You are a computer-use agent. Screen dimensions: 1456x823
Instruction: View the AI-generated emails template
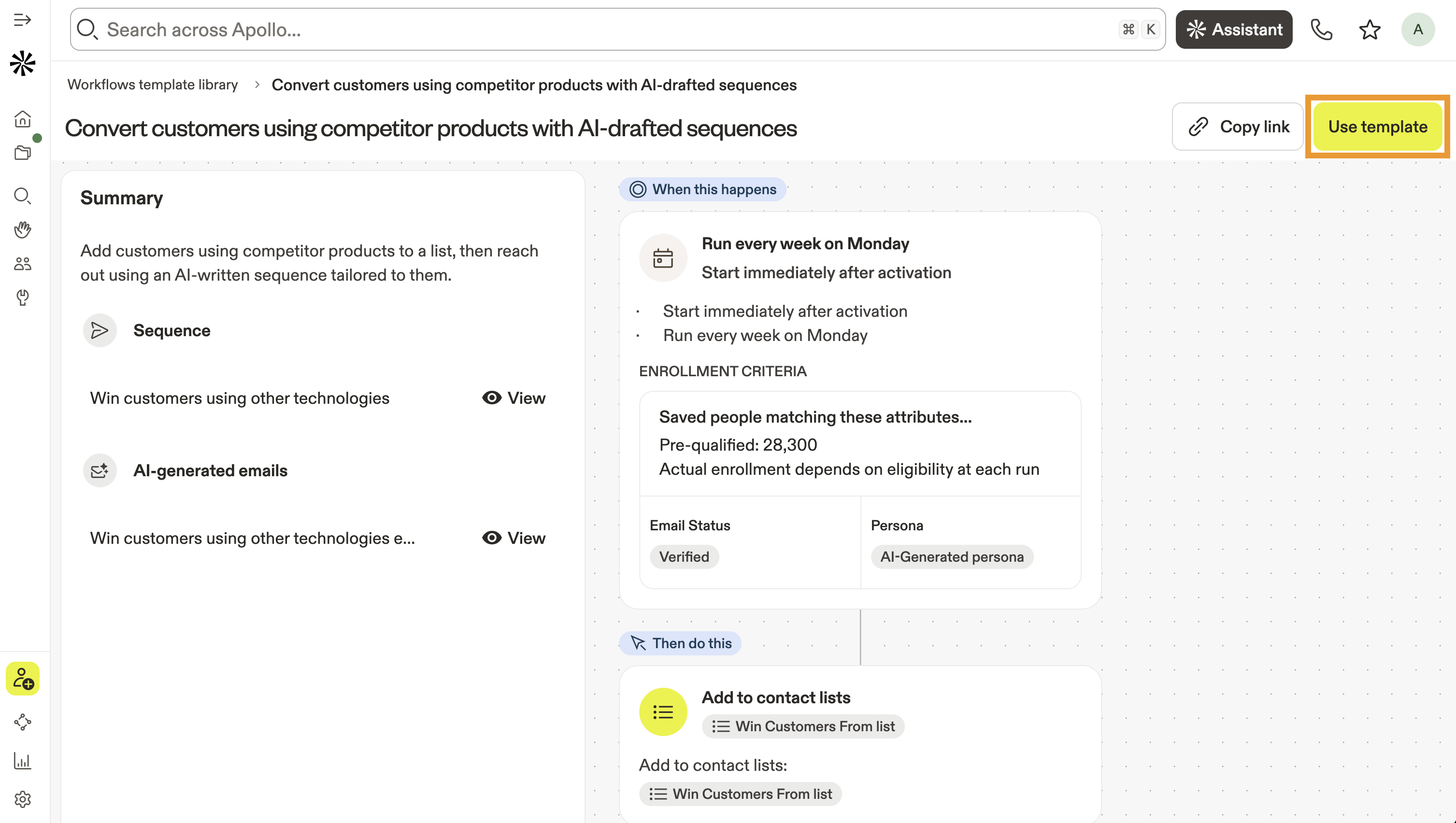[513, 538]
